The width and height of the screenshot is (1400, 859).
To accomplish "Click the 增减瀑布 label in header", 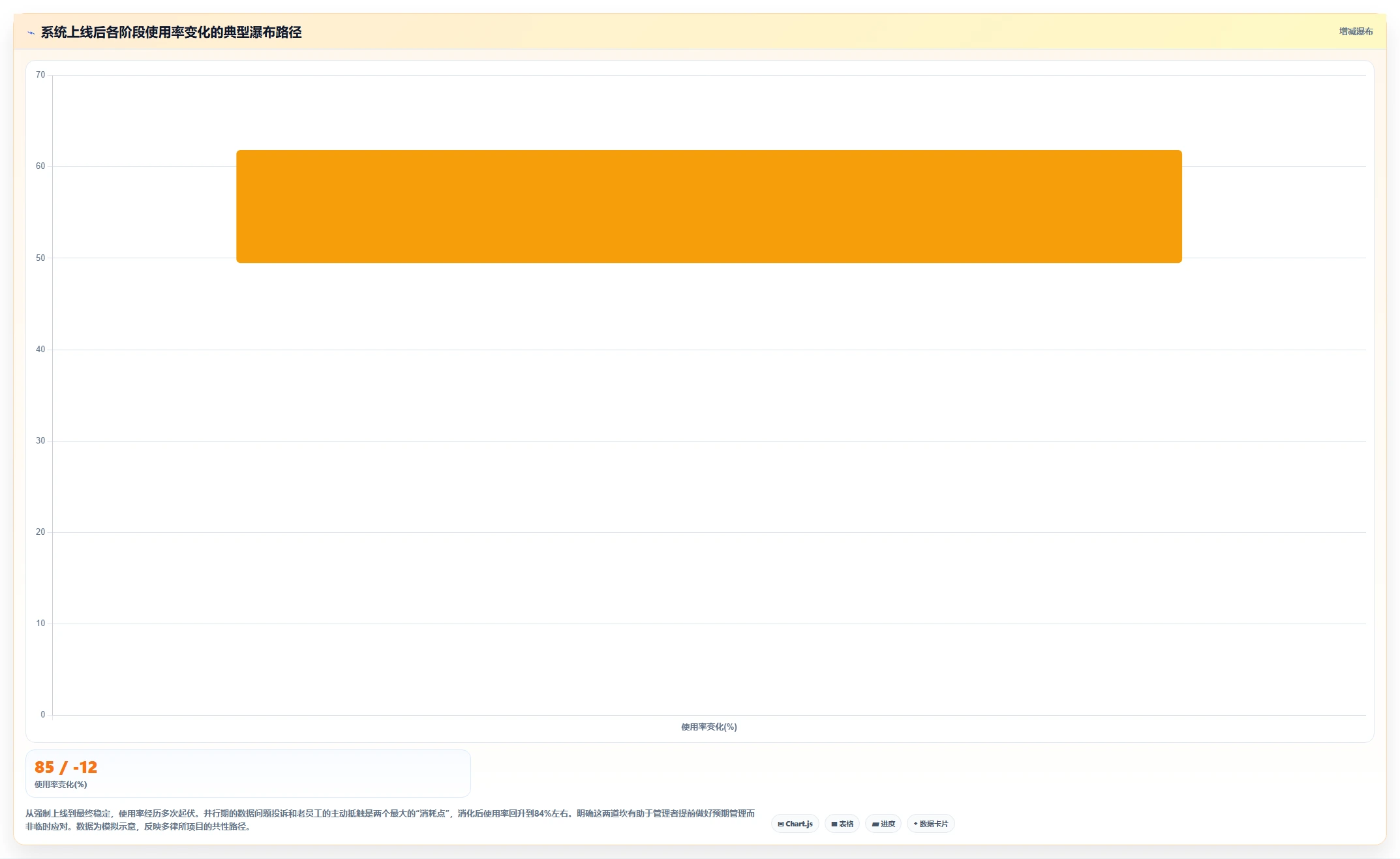I will pyautogui.click(x=1356, y=31).
